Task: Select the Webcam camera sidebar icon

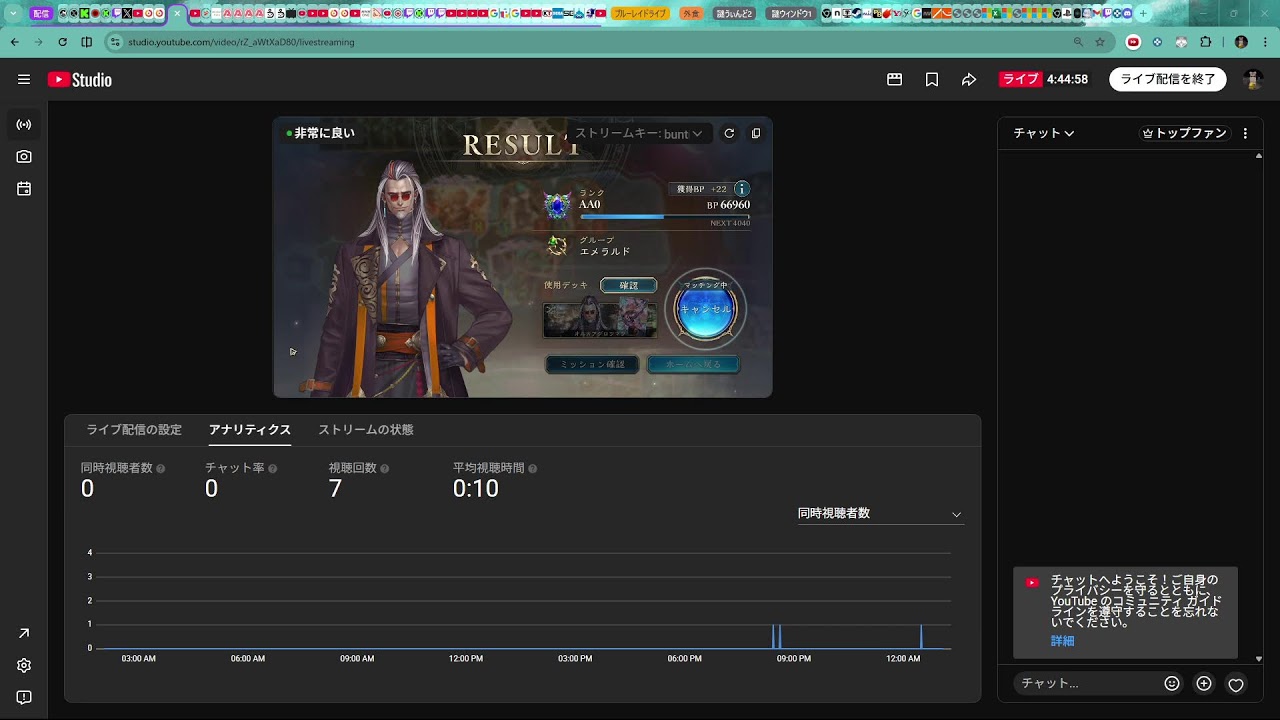Action: 24,157
